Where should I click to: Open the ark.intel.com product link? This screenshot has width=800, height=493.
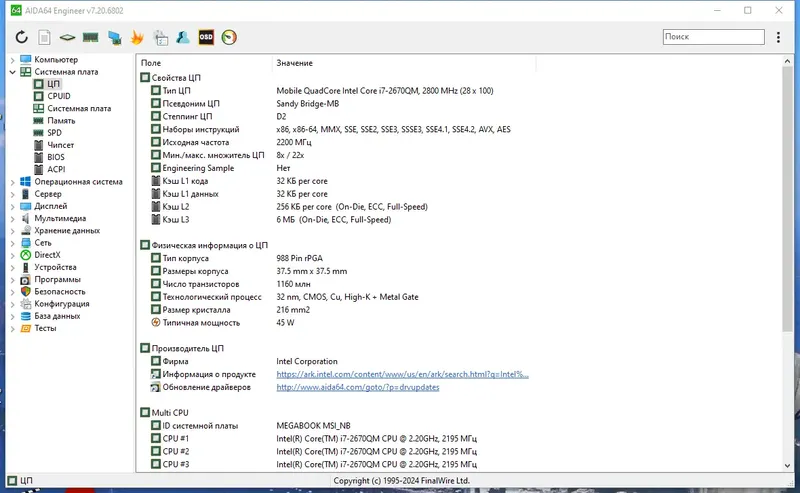point(402,374)
